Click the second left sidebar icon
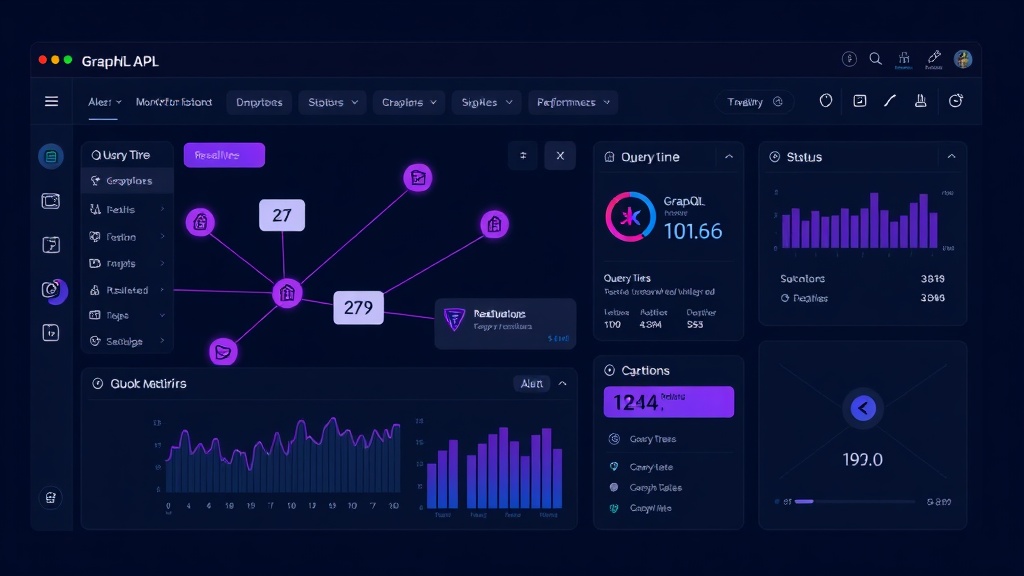Image resolution: width=1024 pixels, height=576 pixels. [x=51, y=201]
